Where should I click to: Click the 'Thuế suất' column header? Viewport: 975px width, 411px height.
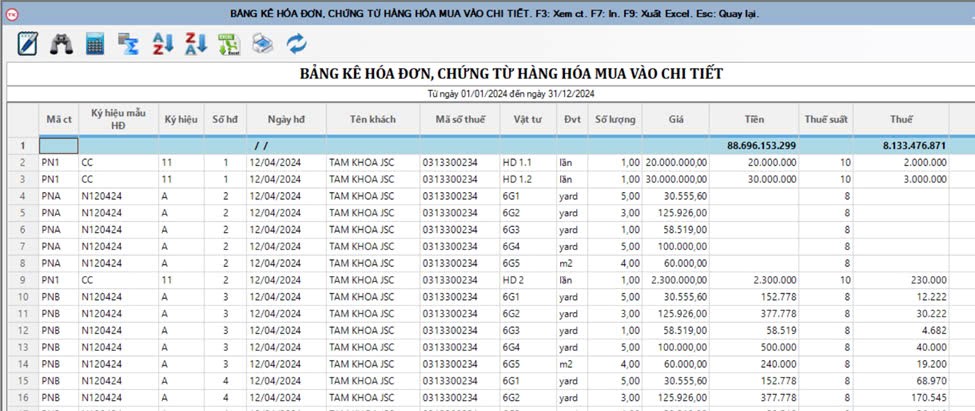click(x=826, y=120)
